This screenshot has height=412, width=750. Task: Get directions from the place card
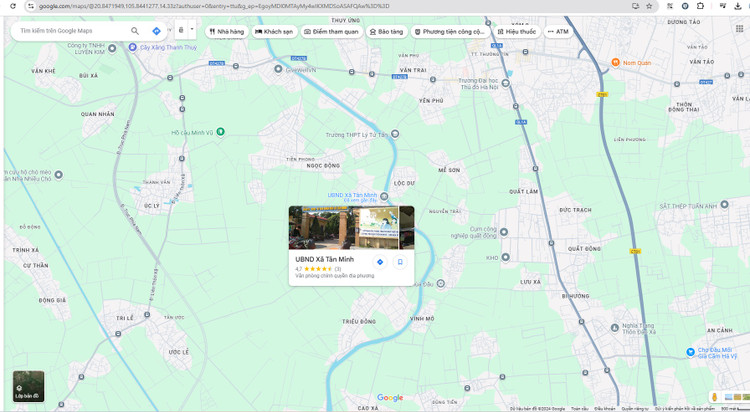click(x=380, y=262)
